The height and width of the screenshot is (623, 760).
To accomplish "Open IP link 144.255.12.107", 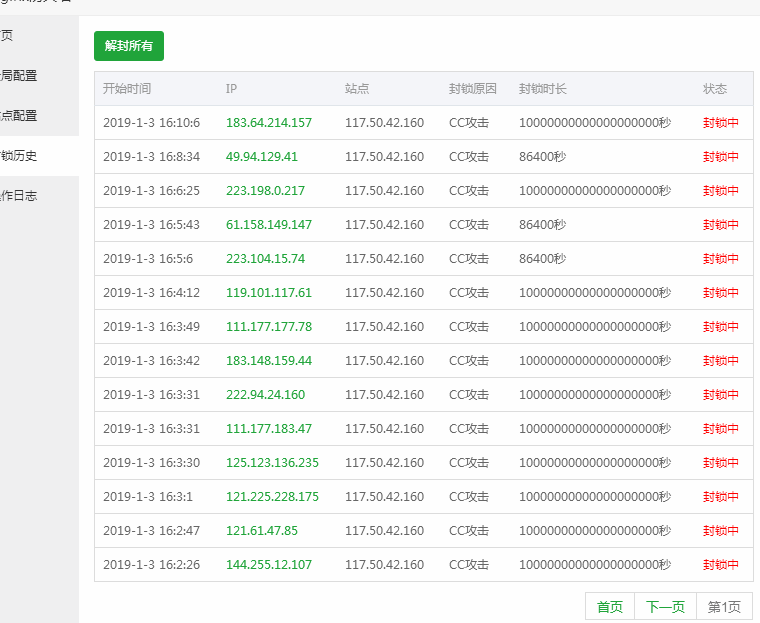I will click(269, 564).
